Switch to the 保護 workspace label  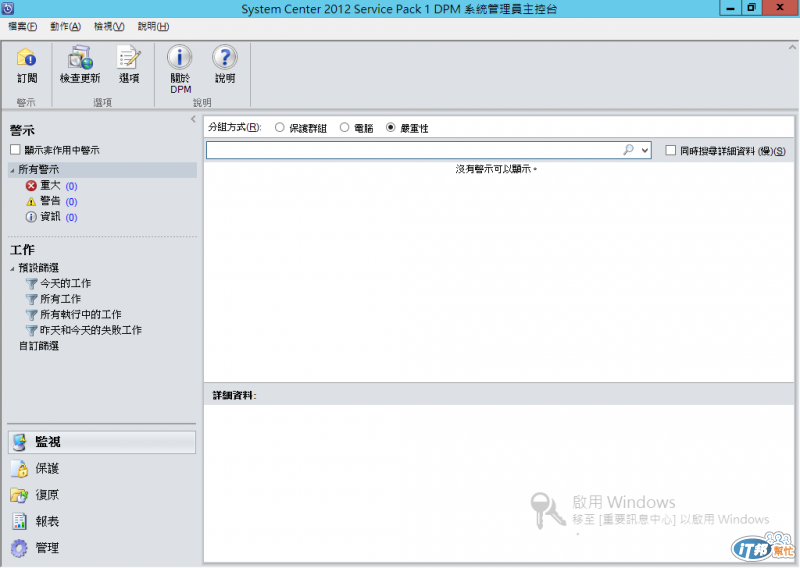[x=47, y=468]
